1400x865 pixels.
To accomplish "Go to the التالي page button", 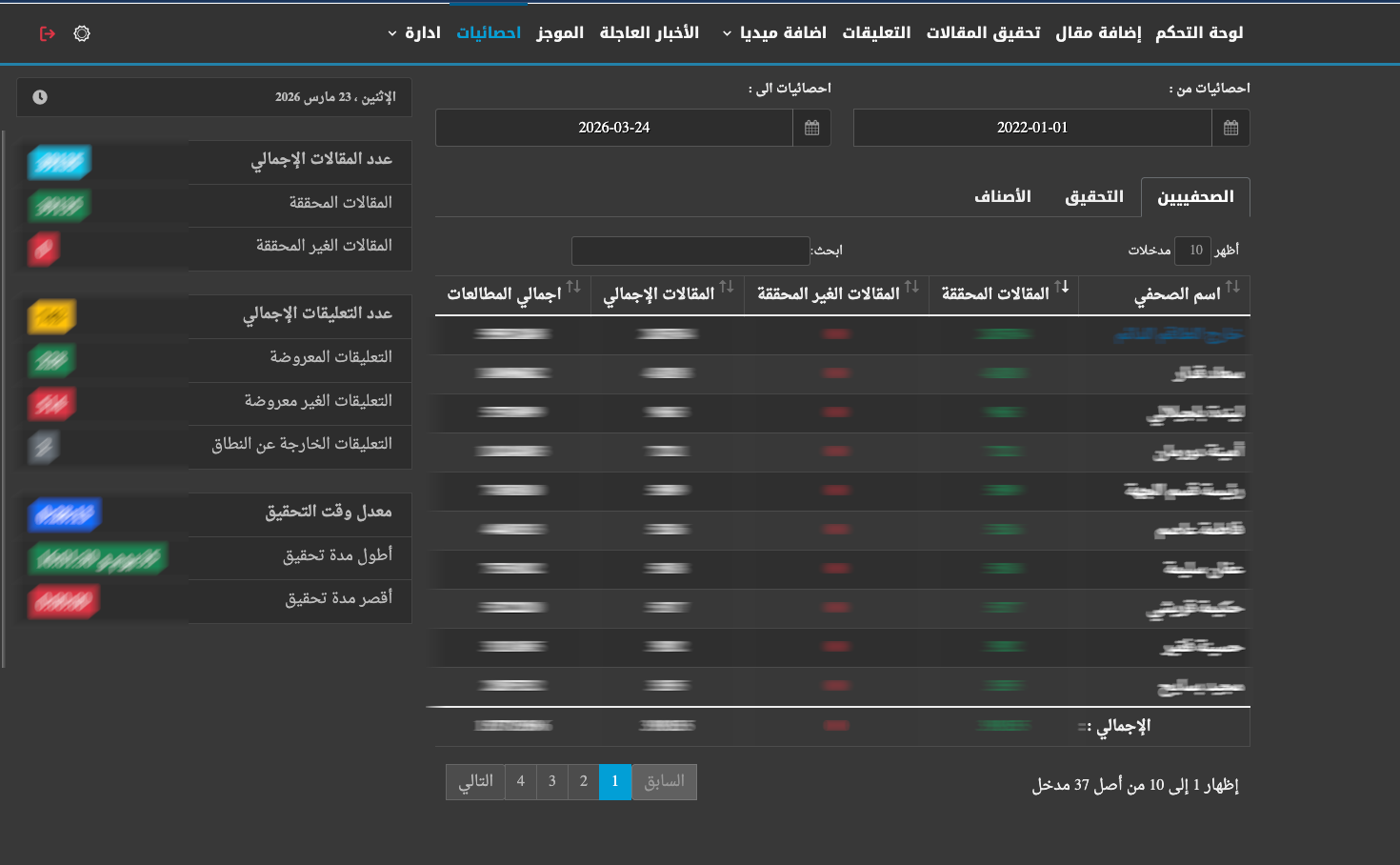I will 475,782.
